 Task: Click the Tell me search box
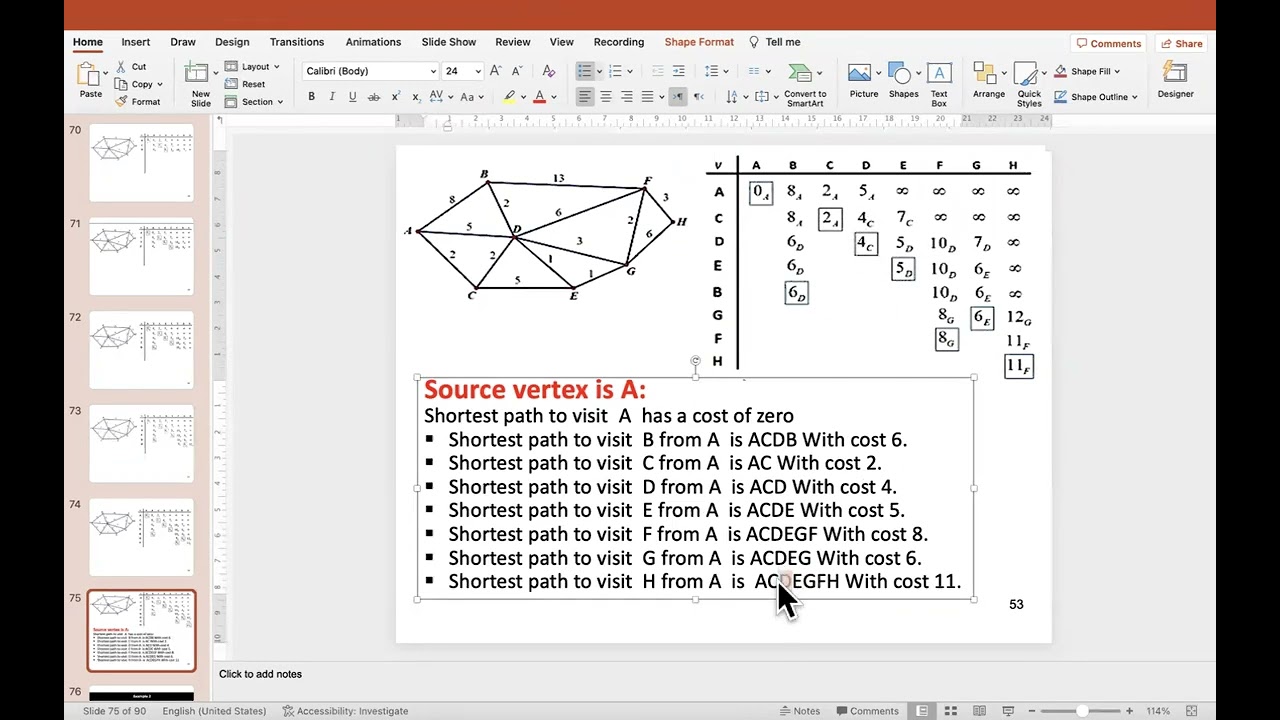775,42
